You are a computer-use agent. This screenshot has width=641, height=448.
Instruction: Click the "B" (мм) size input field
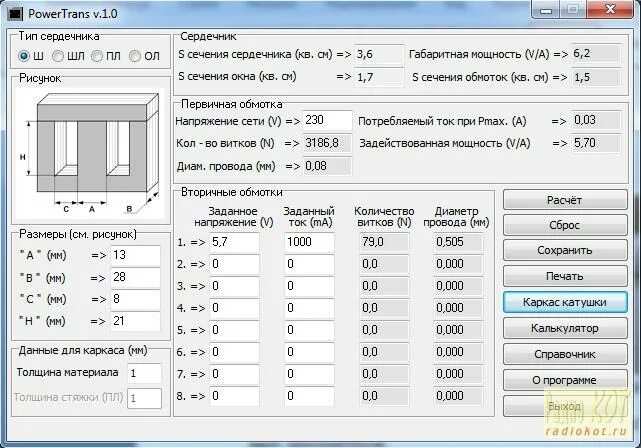[135, 278]
